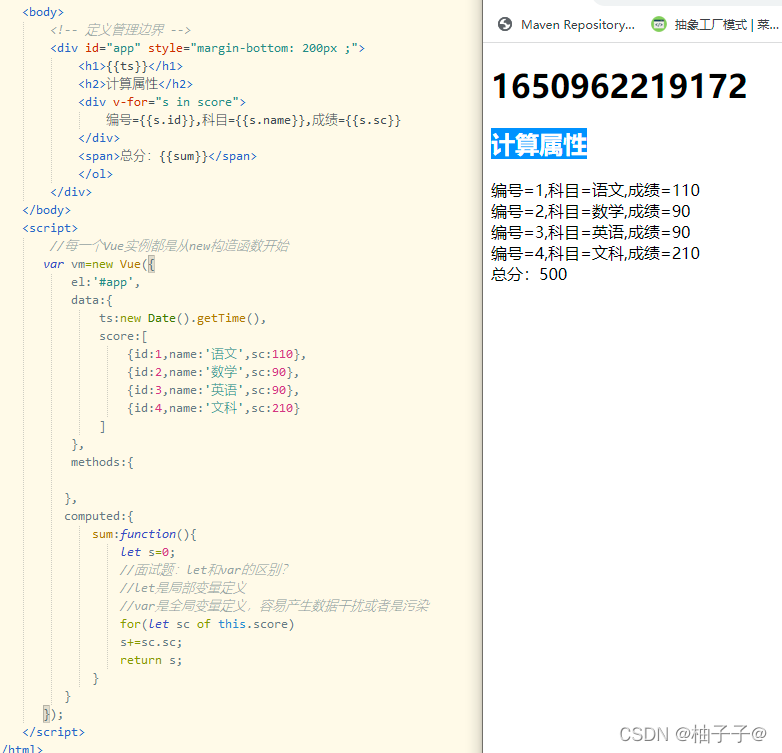Click the {id:3,name:'英语',sc:90} line

213,390
